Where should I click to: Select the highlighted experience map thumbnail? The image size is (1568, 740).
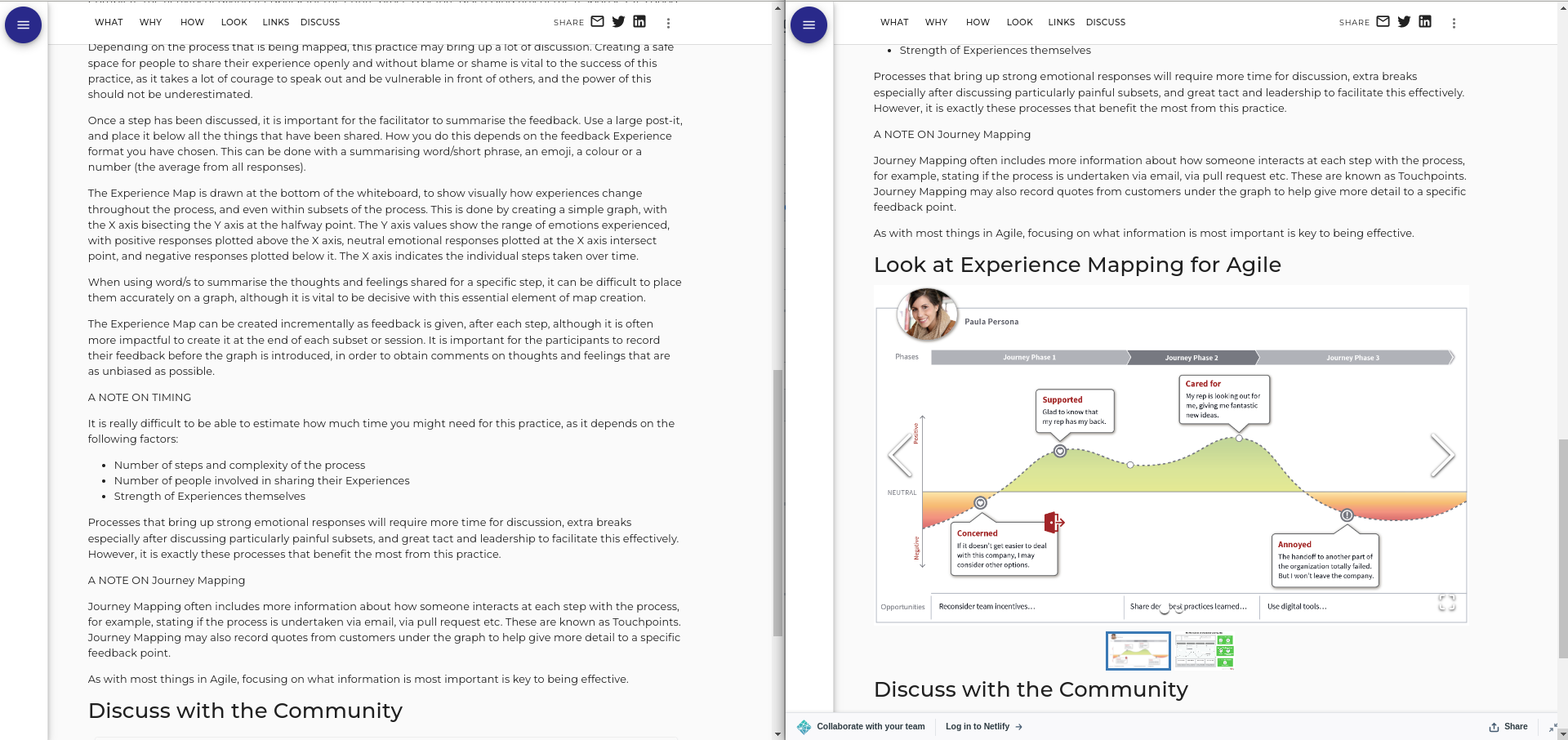point(1138,651)
